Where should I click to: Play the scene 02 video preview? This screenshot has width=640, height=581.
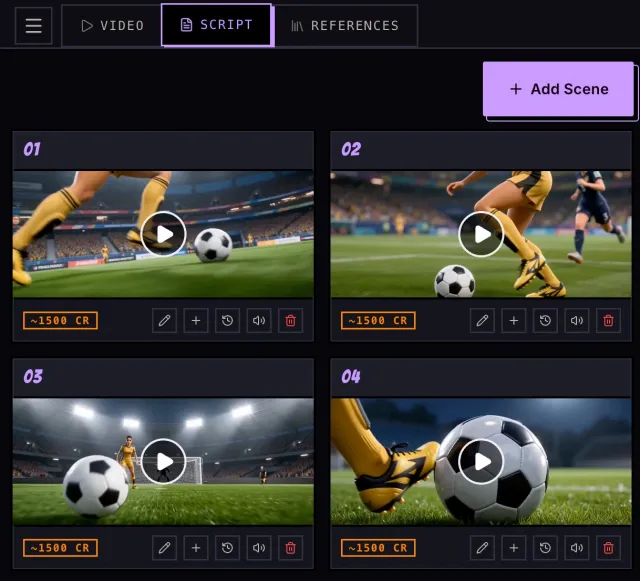[481, 234]
